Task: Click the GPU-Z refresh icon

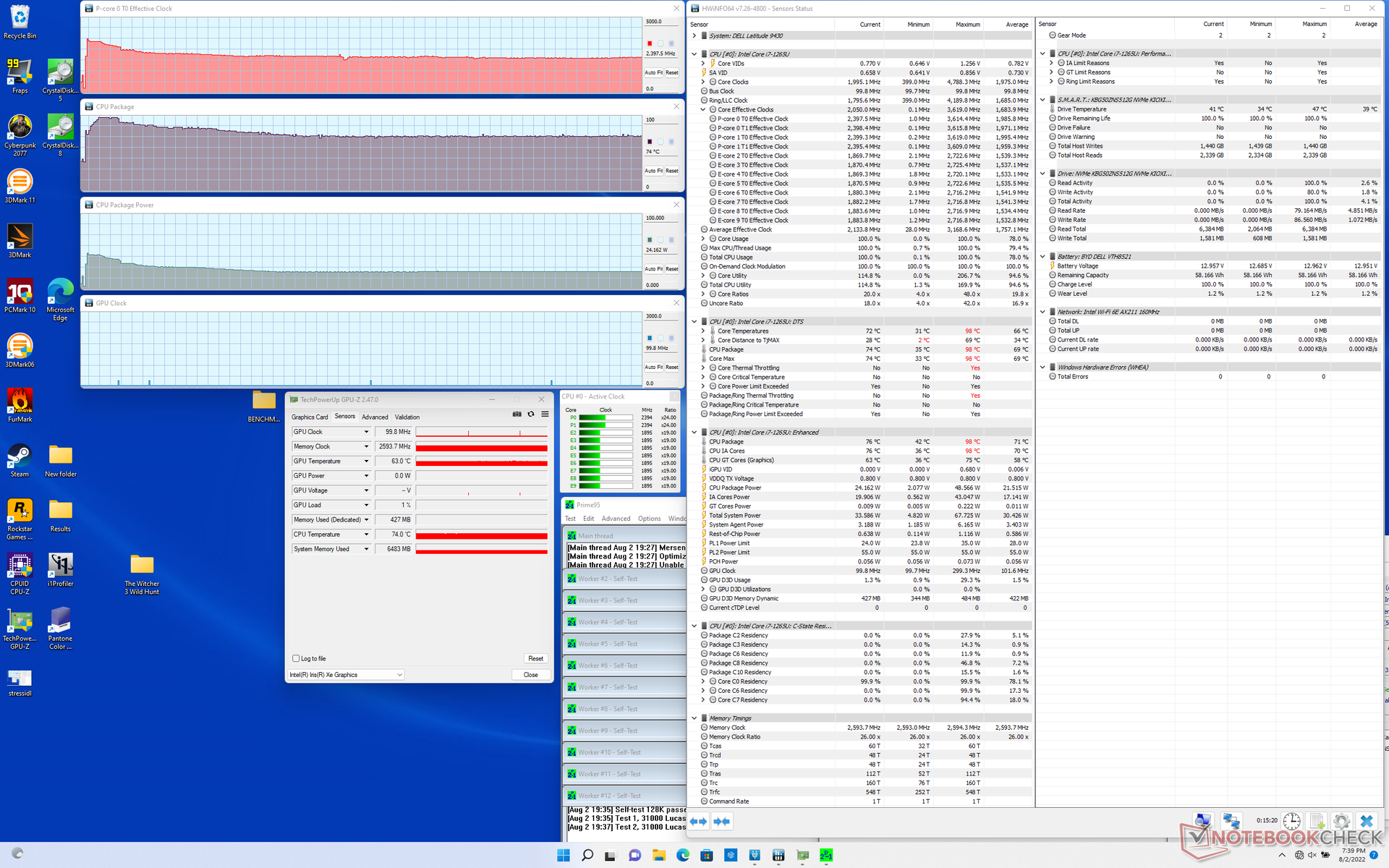Action: [x=531, y=414]
